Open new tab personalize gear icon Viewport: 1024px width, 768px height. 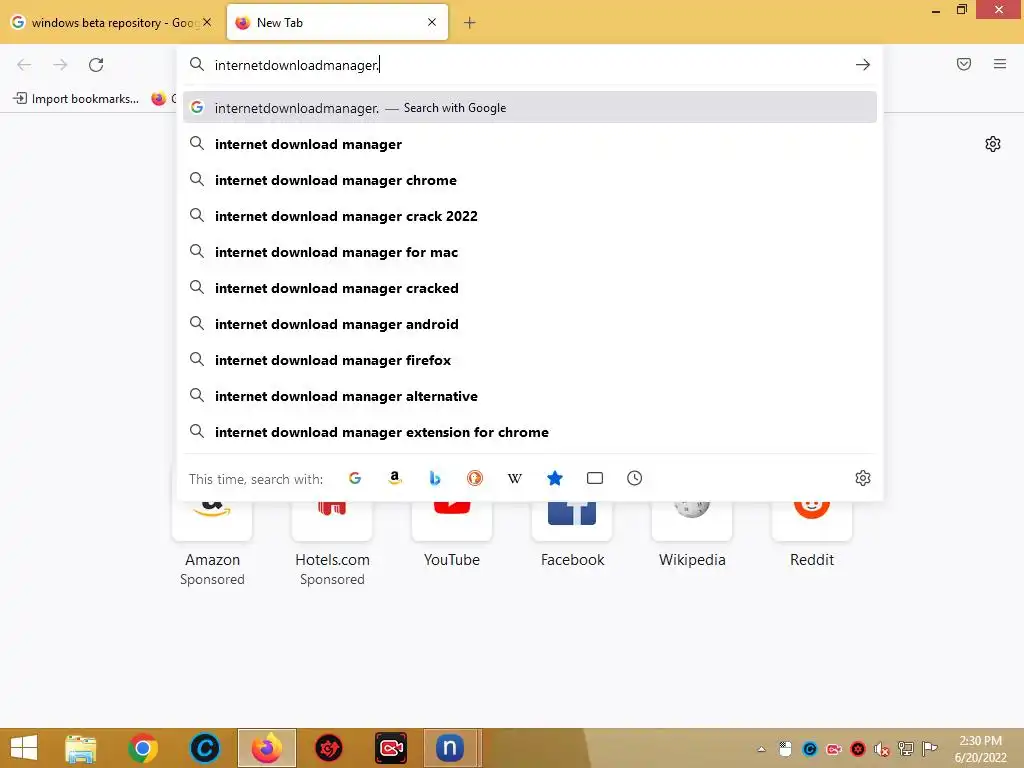click(x=993, y=144)
